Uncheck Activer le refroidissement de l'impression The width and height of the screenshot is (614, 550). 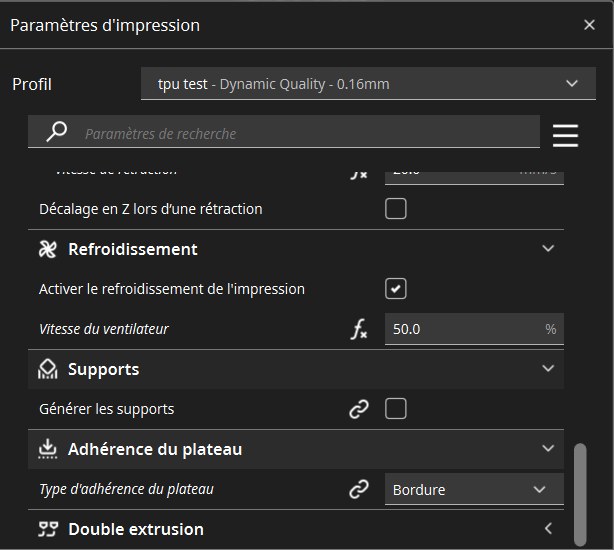pyautogui.click(x=396, y=289)
